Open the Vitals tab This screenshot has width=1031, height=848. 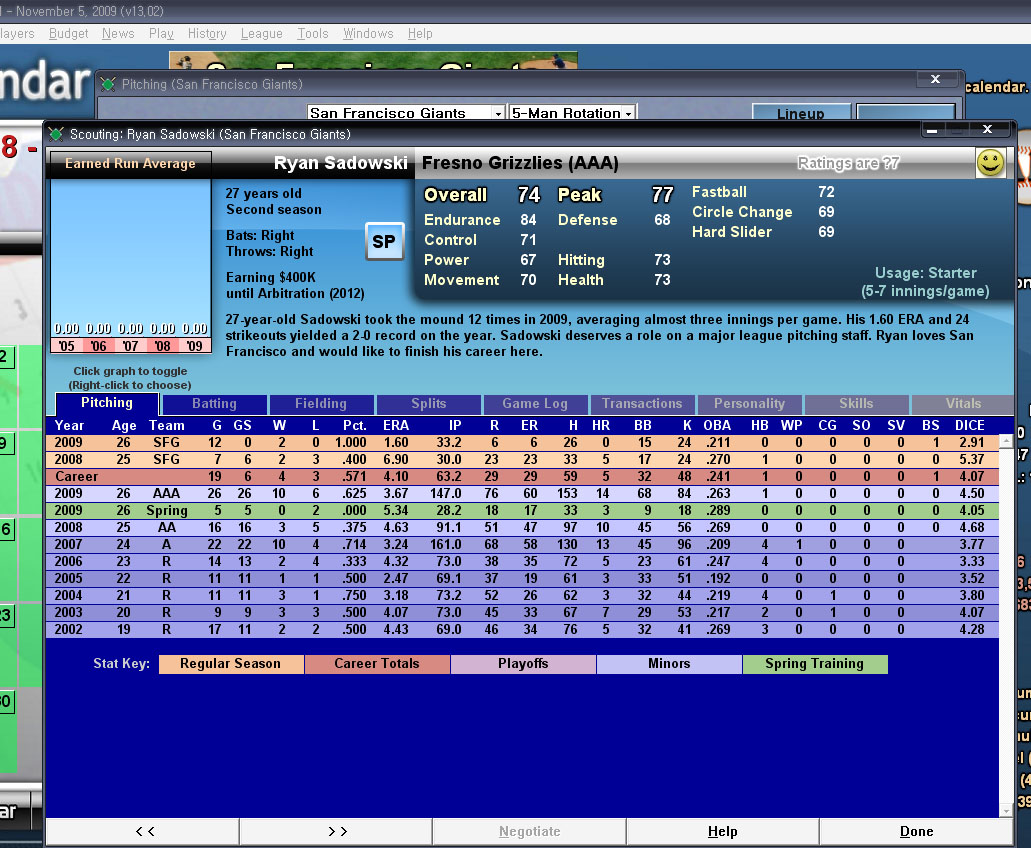click(963, 404)
